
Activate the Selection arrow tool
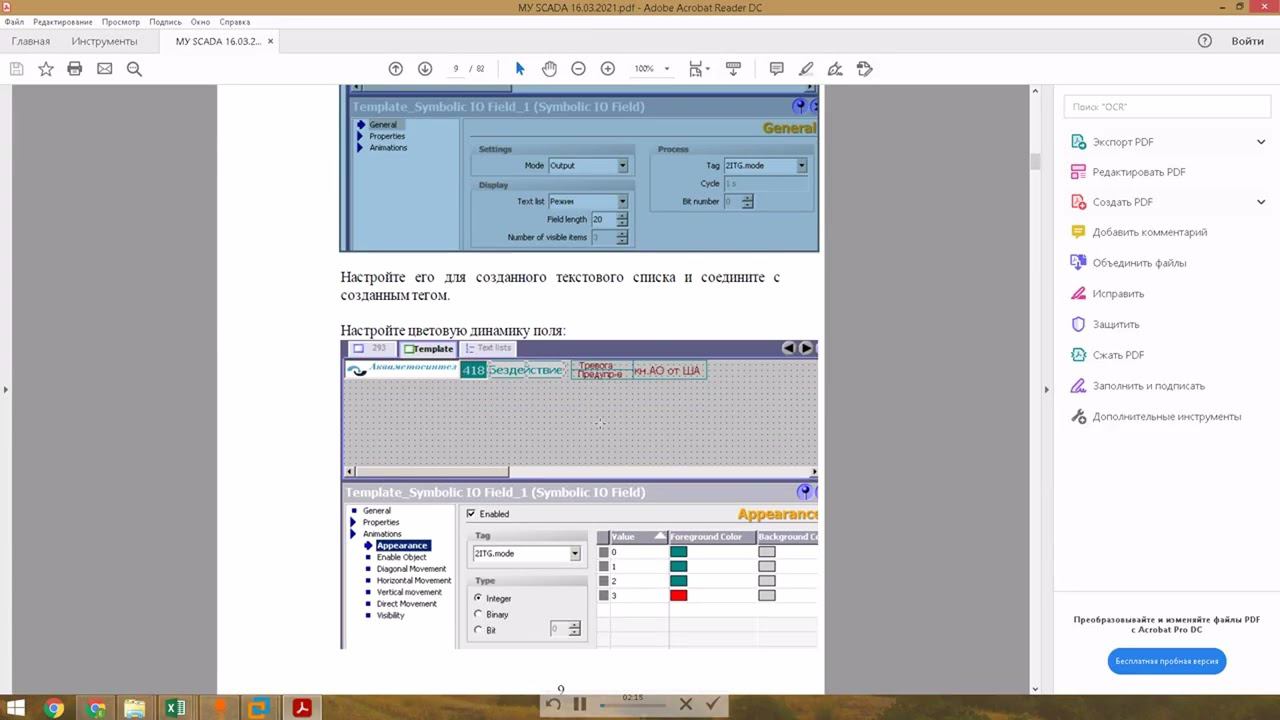tap(520, 69)
